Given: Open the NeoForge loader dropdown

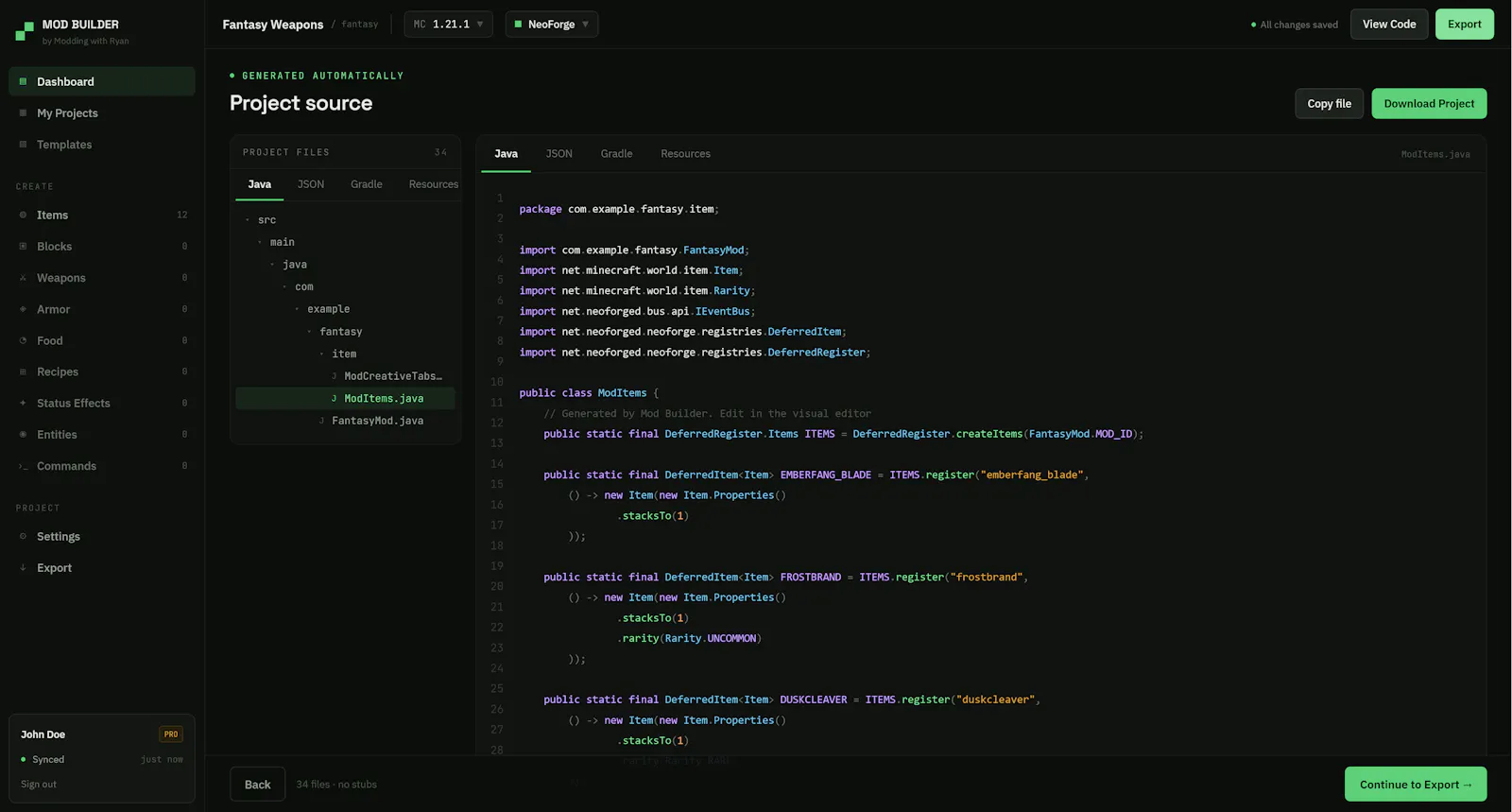Looking at the screenshot, I should (552, 25).
